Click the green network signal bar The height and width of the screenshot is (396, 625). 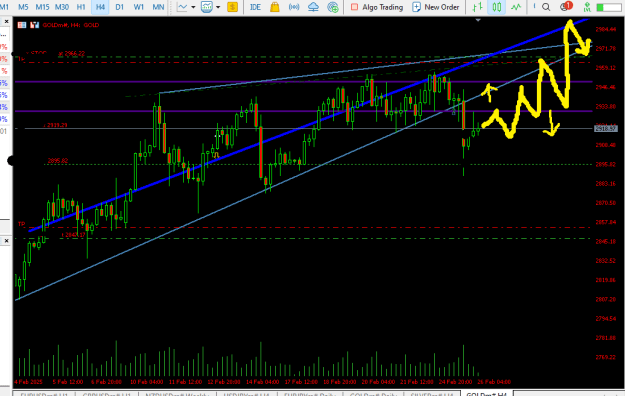(608, 7)
